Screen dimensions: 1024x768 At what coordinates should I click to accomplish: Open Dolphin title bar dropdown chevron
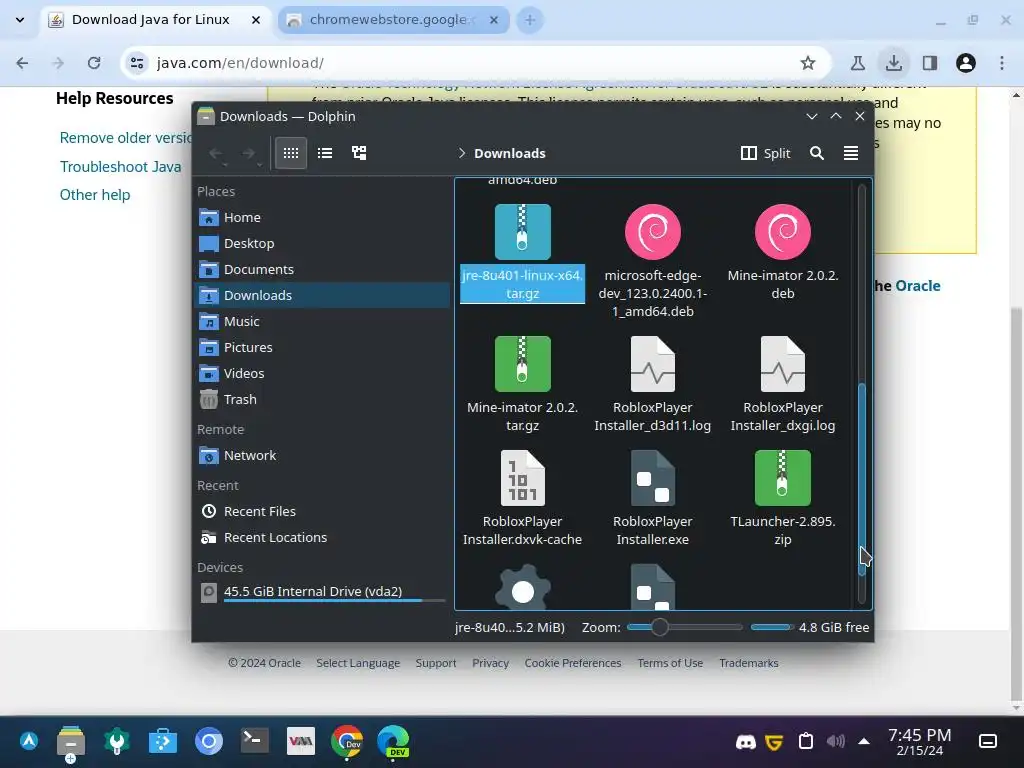(812, 116)
